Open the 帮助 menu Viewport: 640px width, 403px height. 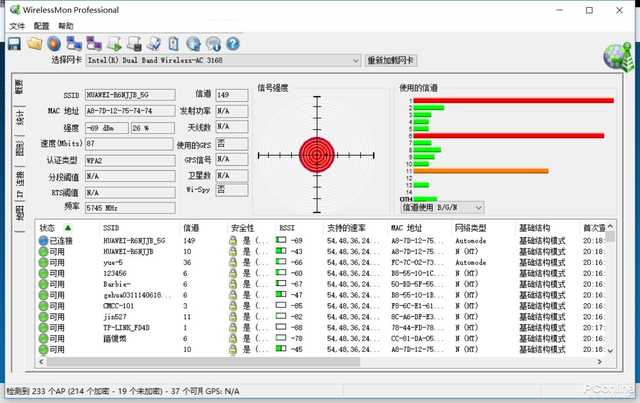coord(66,26)
